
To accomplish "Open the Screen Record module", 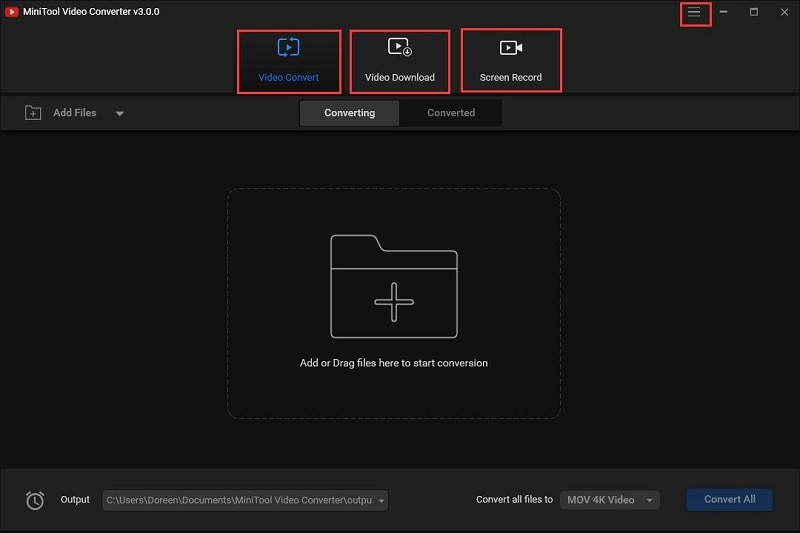I will tap(511, 61).
